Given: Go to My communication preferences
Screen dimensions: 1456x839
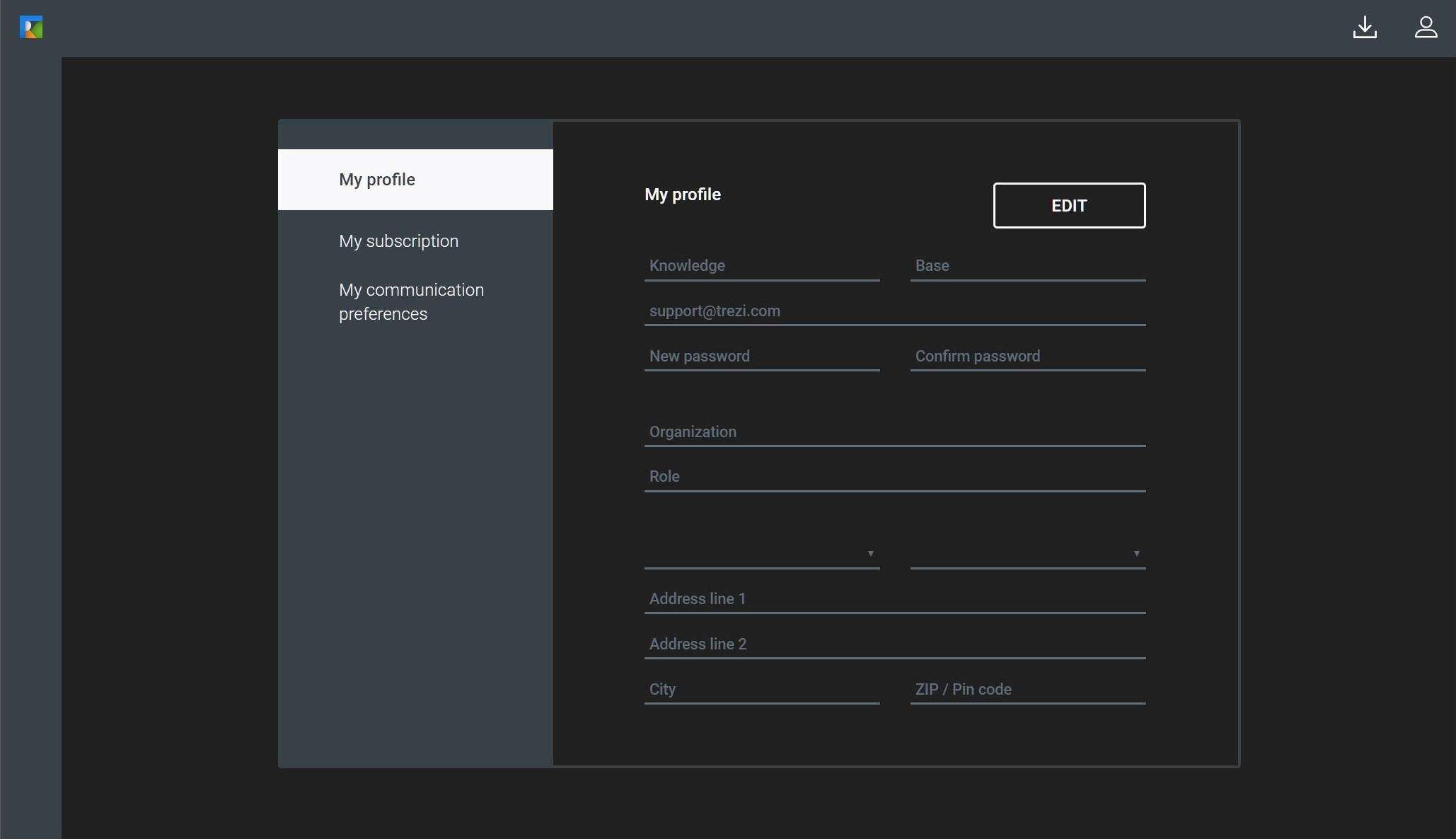Looking at the screenshot, I should pos(411,302).
